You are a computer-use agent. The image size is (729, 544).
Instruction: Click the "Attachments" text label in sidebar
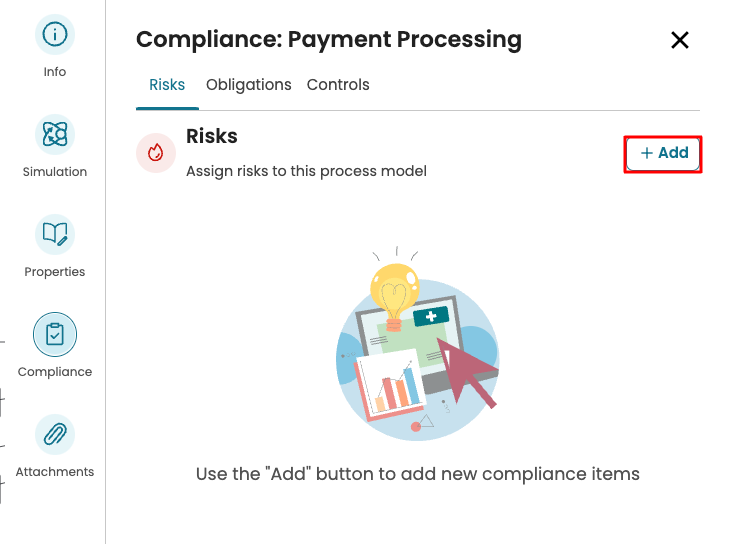(x=55, y=472)
